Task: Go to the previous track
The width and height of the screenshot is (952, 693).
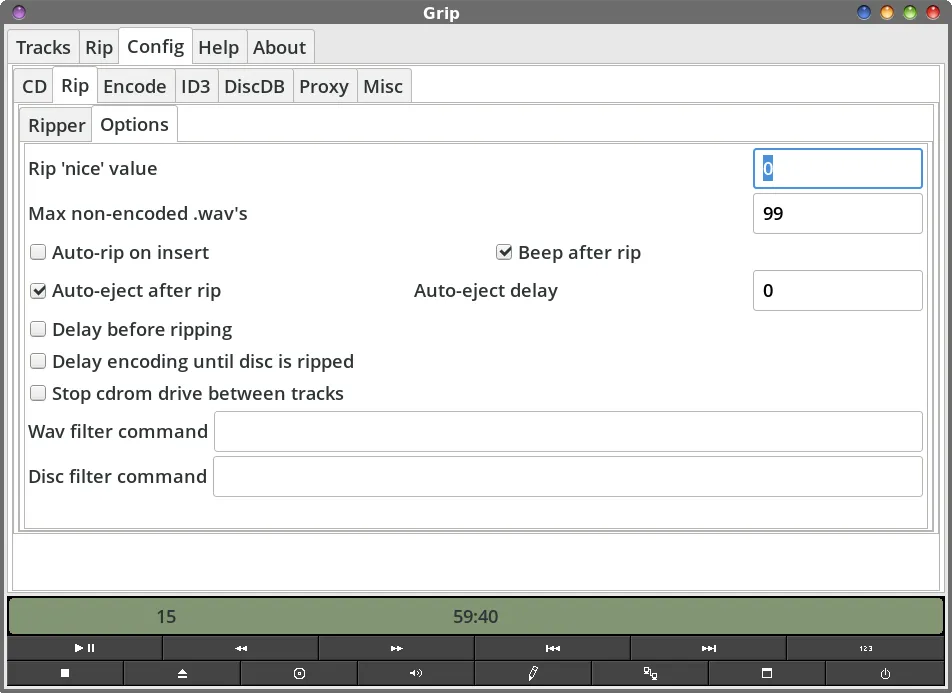Action: pyautogui.click(x=552, y=648)
